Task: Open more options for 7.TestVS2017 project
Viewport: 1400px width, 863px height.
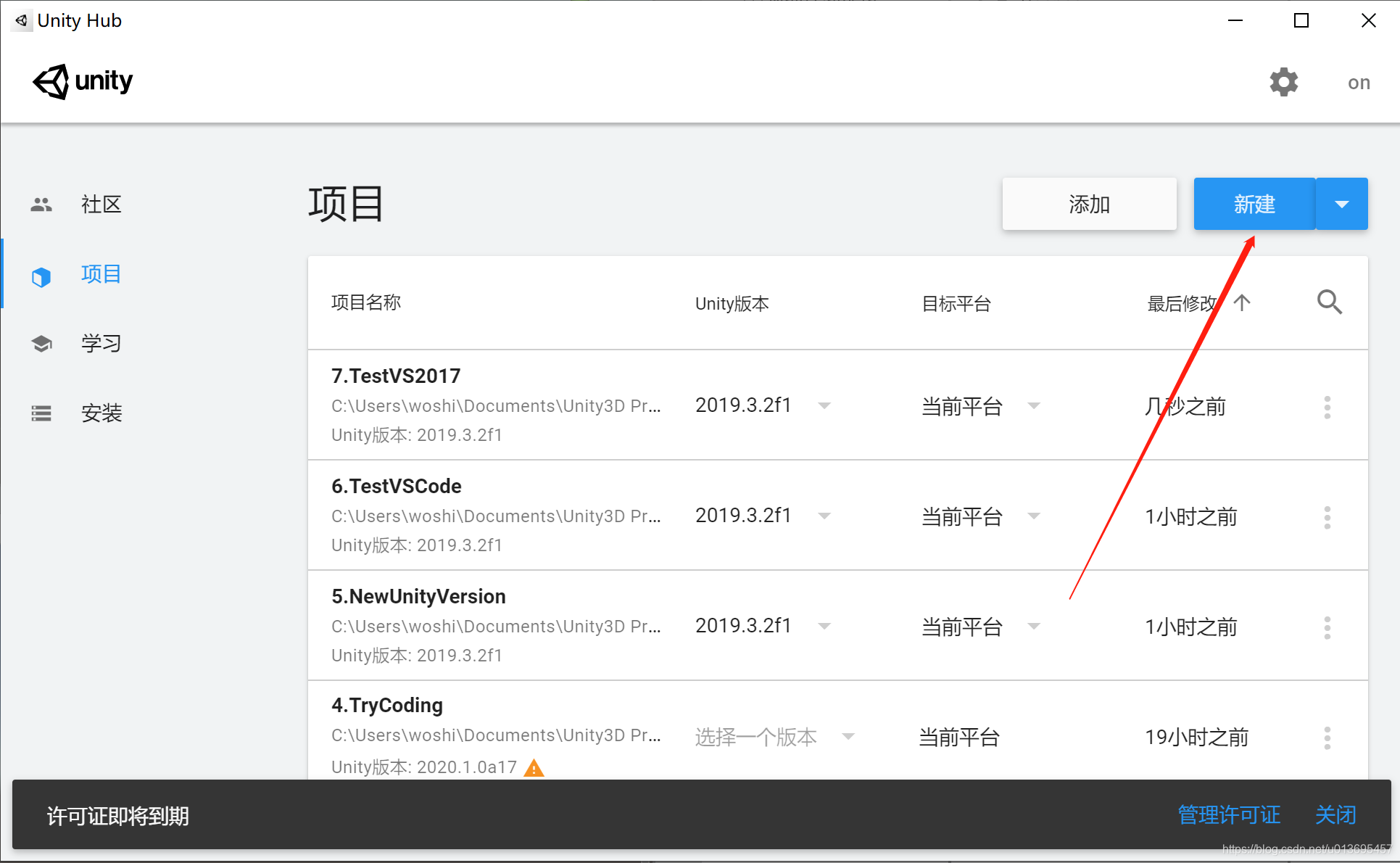Action: click(1327, 407)
